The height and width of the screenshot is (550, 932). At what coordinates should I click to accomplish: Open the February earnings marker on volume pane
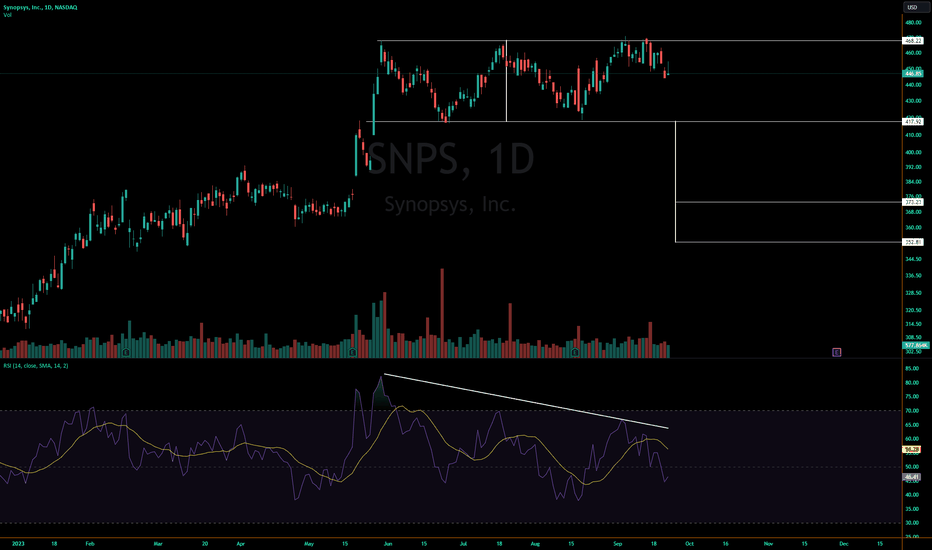point(126,353)
